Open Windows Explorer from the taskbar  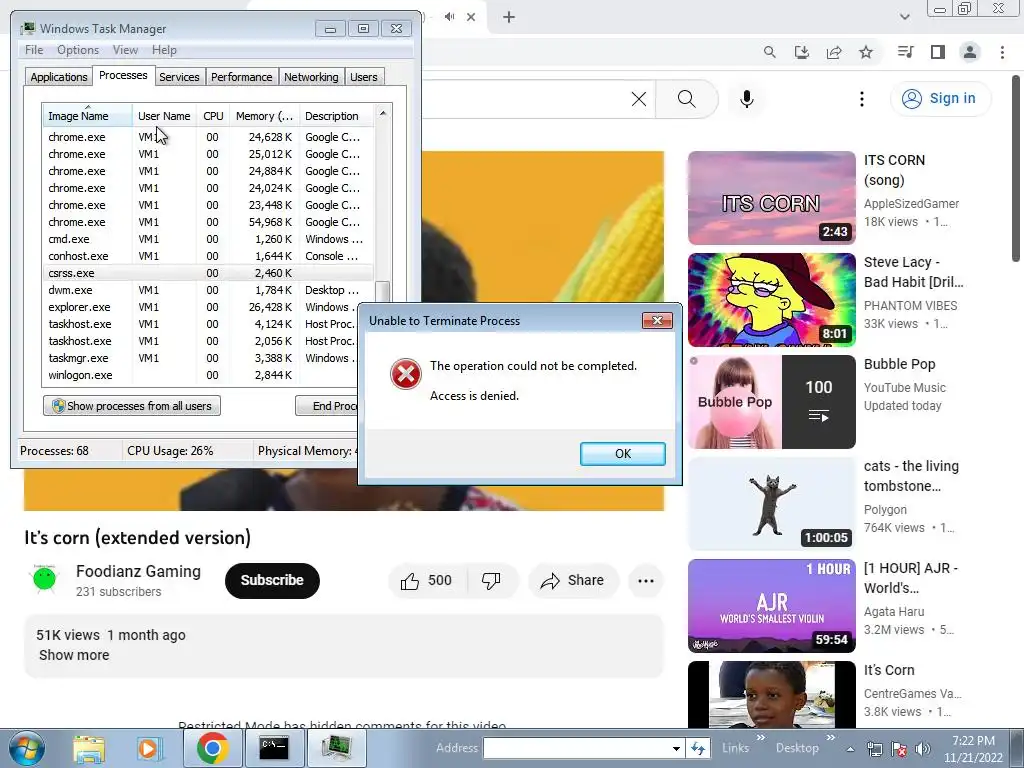pos(89,748)
